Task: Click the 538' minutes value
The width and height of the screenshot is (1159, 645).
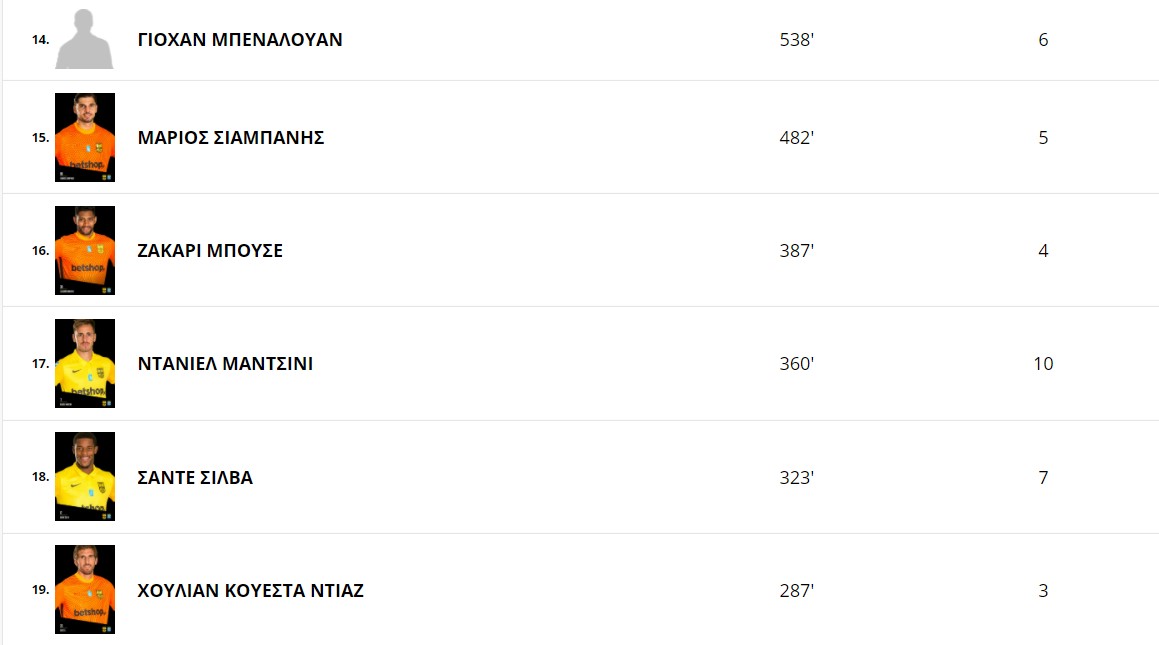Action: click(x=797, y=40)
